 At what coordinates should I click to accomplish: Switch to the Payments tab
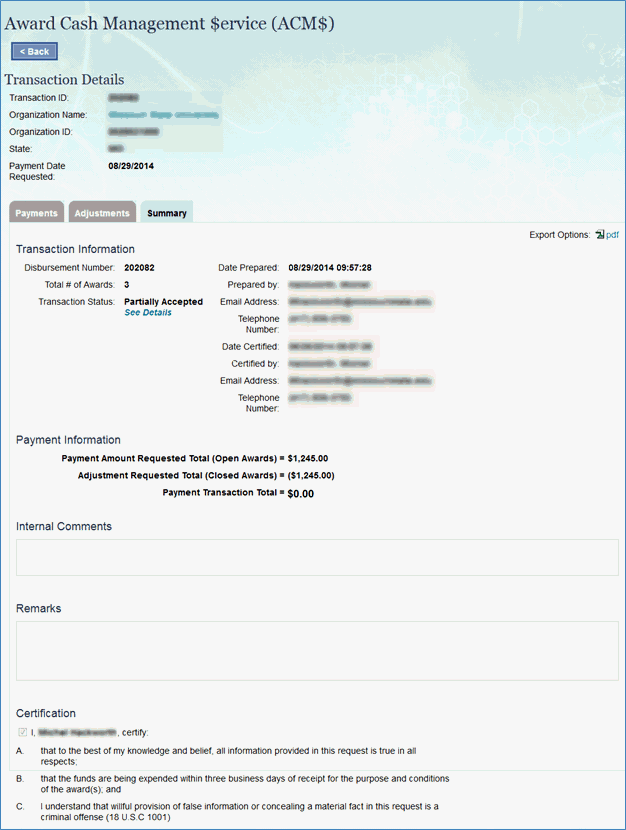point(36,213)
